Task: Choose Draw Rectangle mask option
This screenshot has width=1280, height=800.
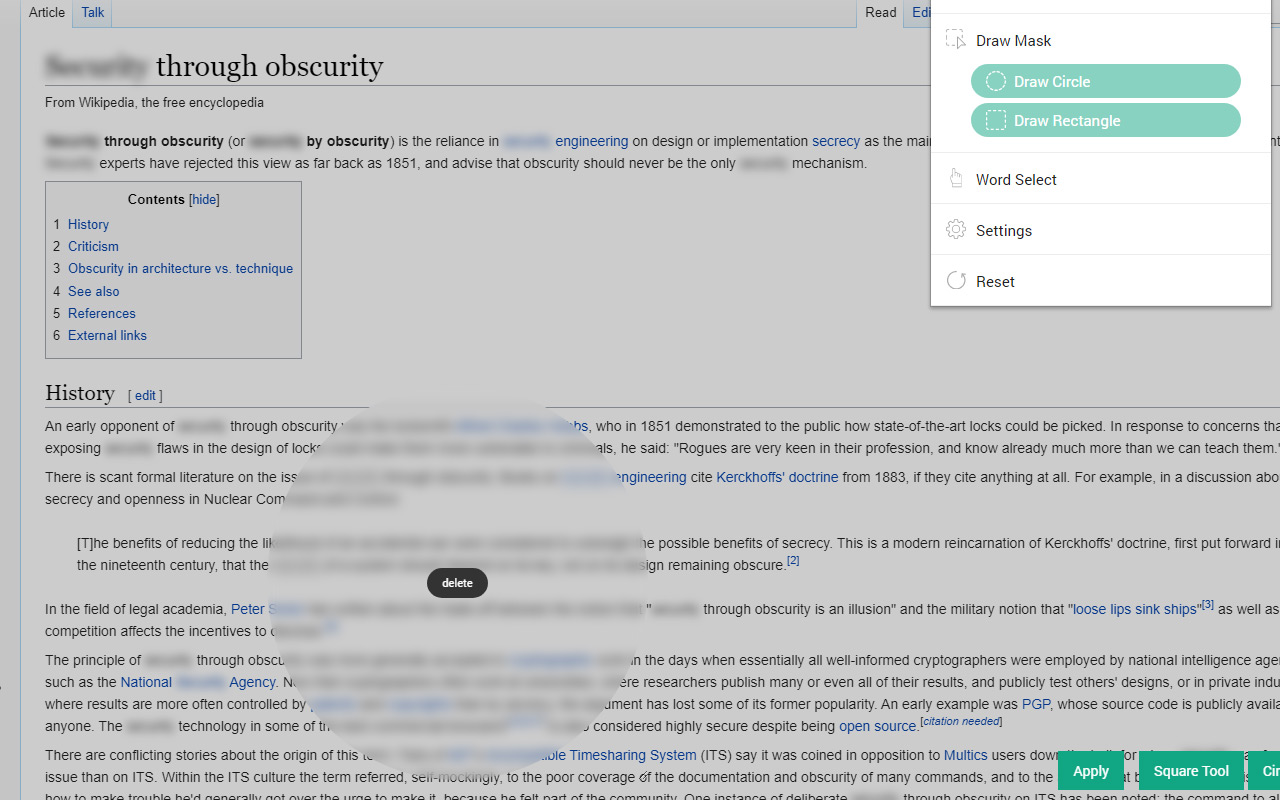Action: (x=1106, y=120)
